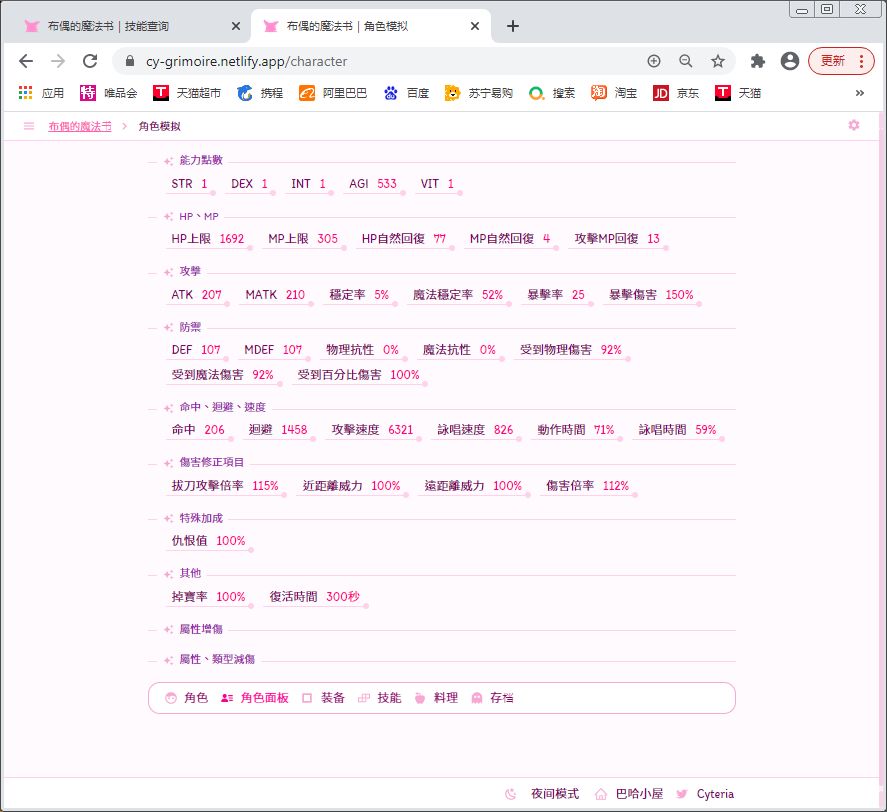
Task: Select the 料理 tab in bottom bar
Action: tap(436, 698)
